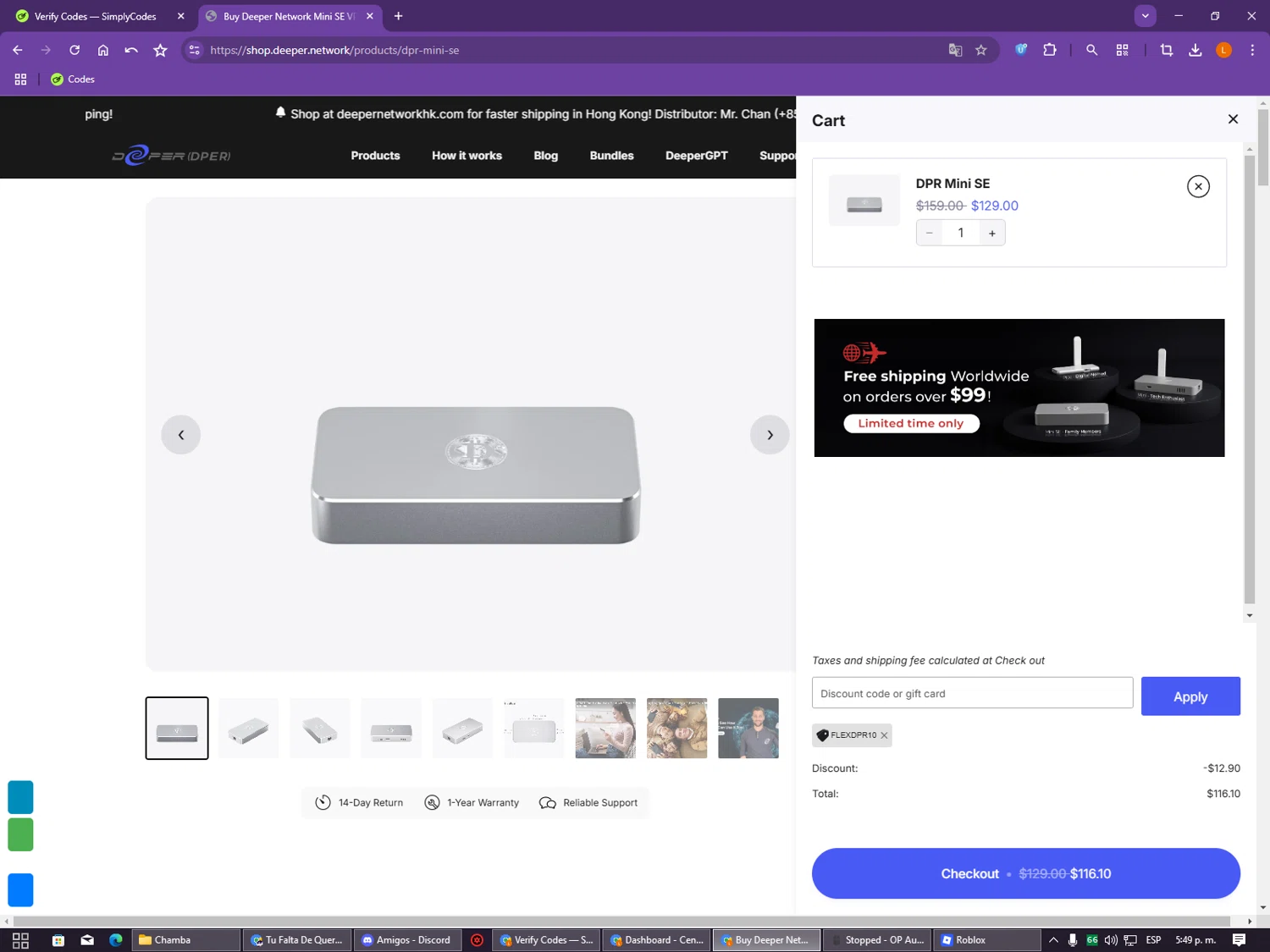Click the Deeper DPER logo
This screenshot has width=1270, height=952.
click(171, 156)
